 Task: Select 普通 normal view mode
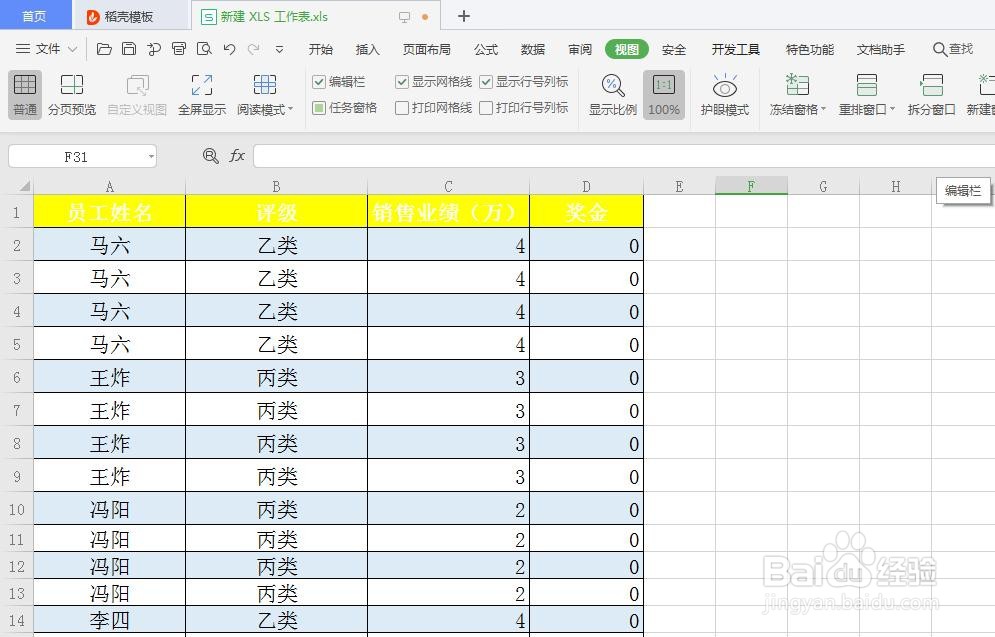click(x=23, y=95)
